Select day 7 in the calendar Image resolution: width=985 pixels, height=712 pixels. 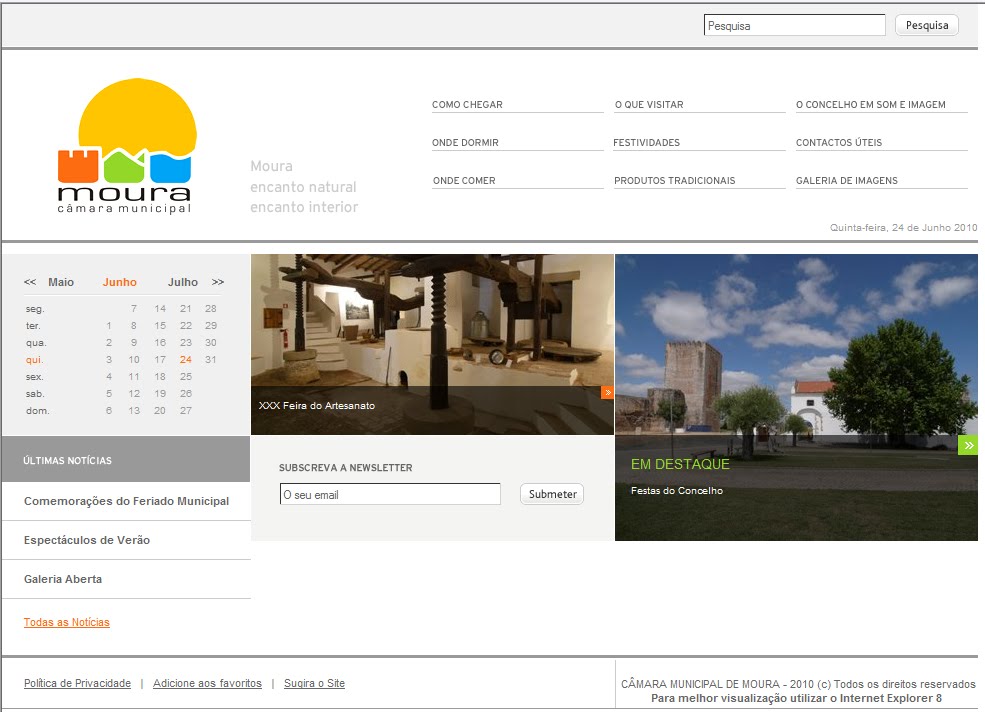(134, 309)
